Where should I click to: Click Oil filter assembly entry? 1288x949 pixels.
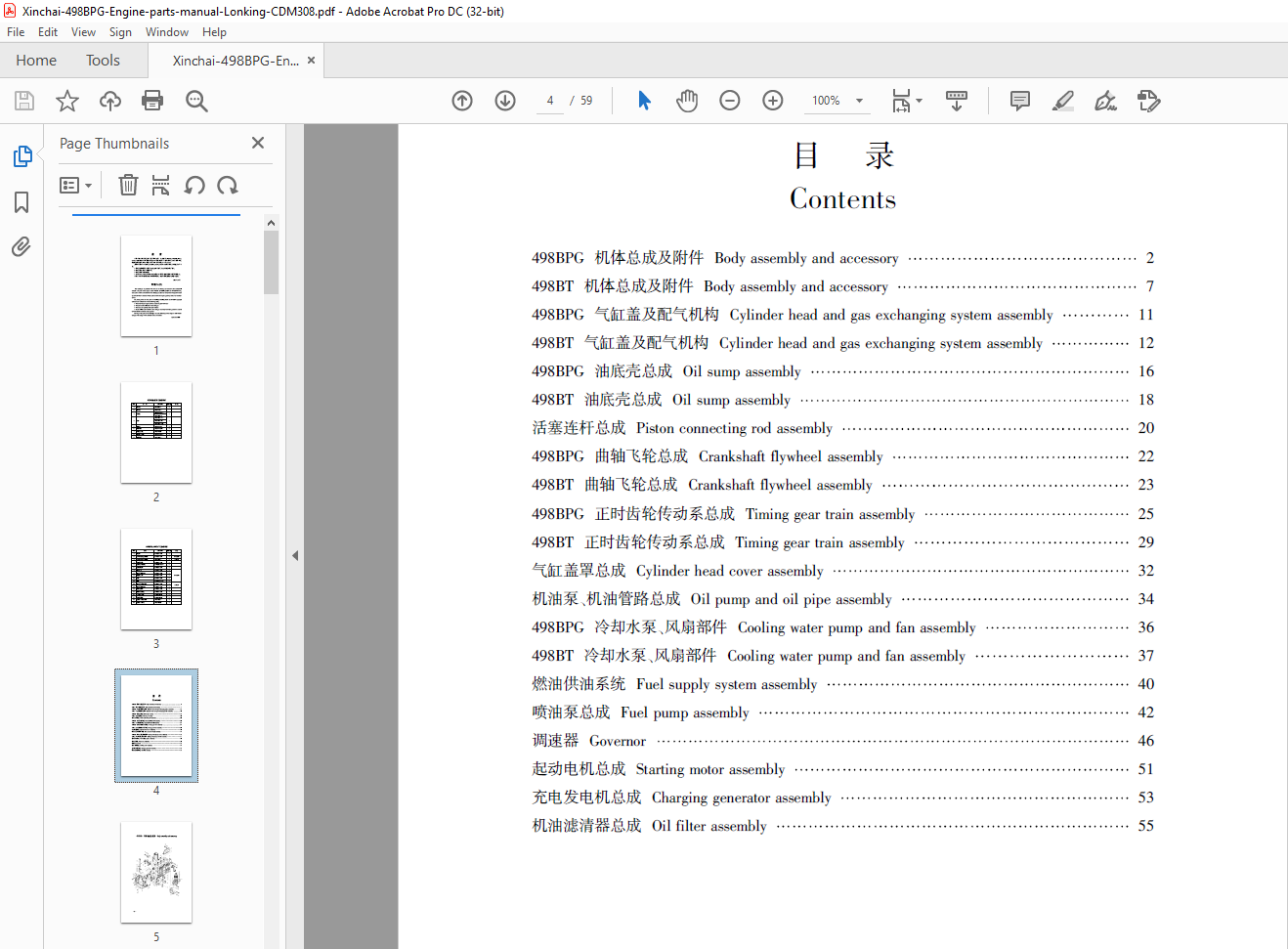tap(842, 826)
